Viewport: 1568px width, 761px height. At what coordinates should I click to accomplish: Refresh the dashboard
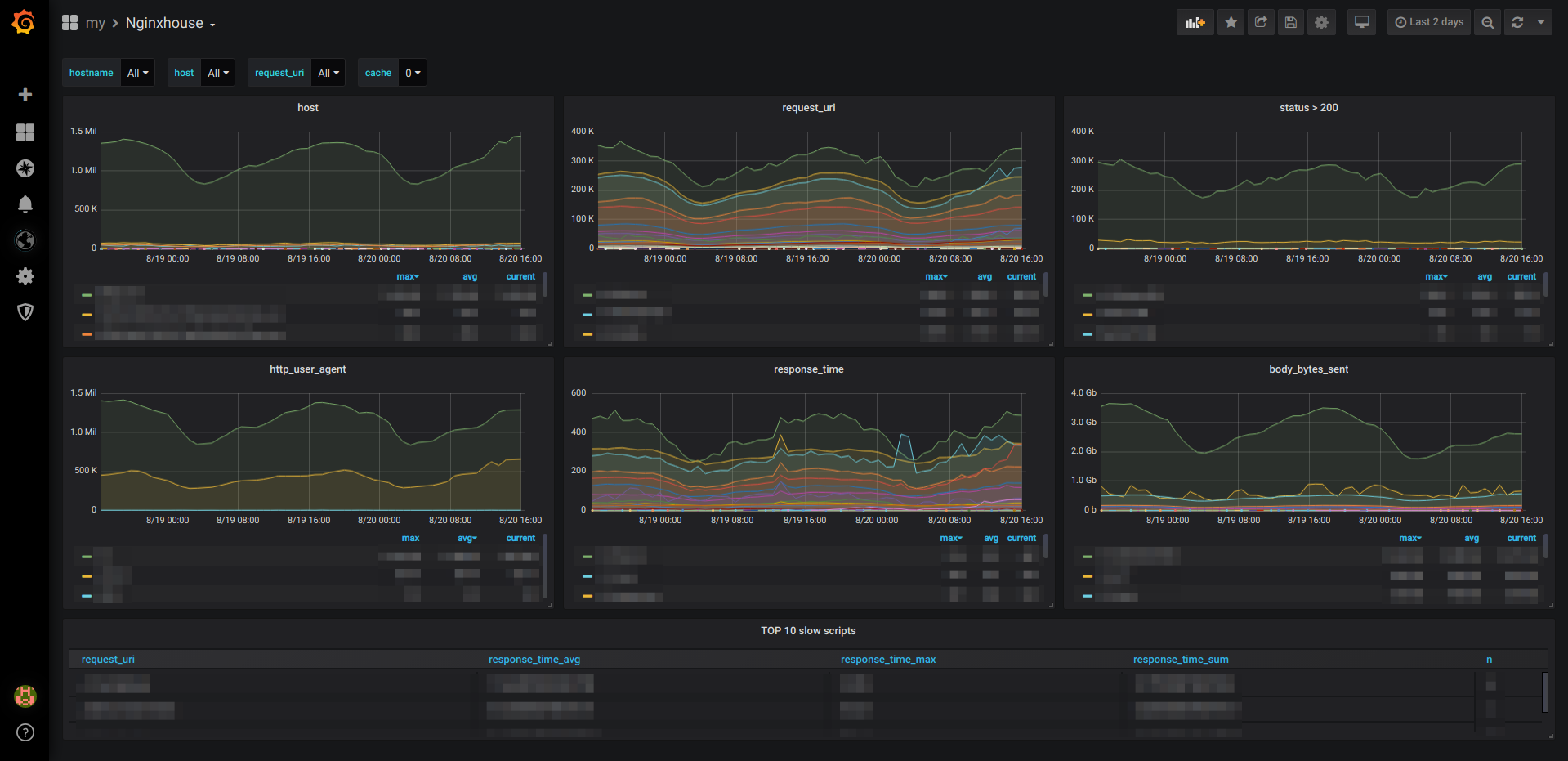1517,22
